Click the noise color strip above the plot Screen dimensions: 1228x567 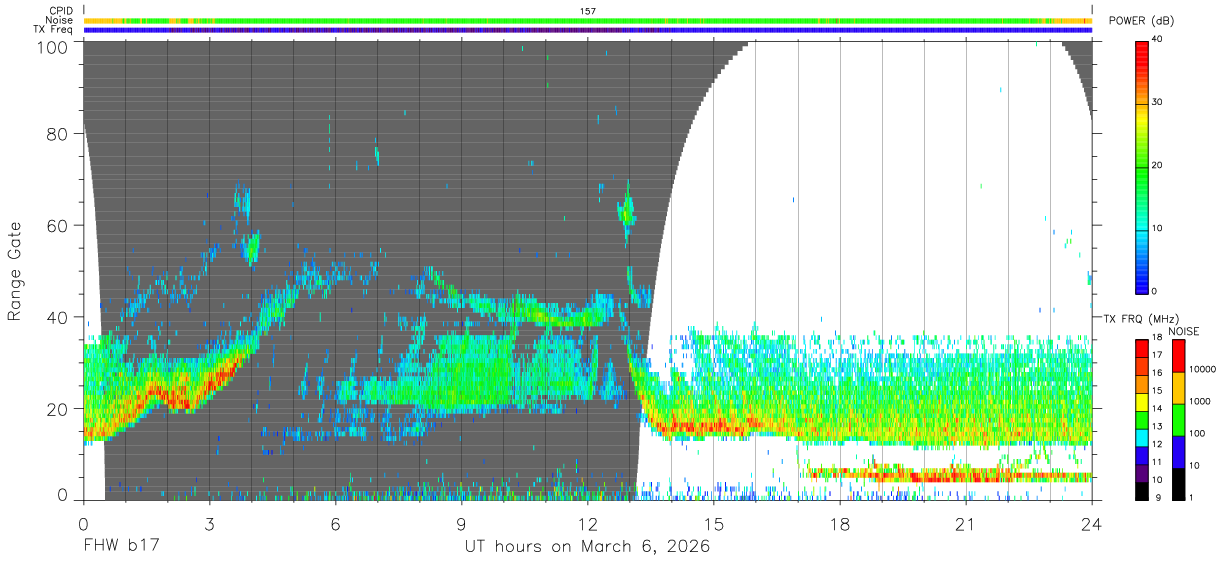coord(588,20)
